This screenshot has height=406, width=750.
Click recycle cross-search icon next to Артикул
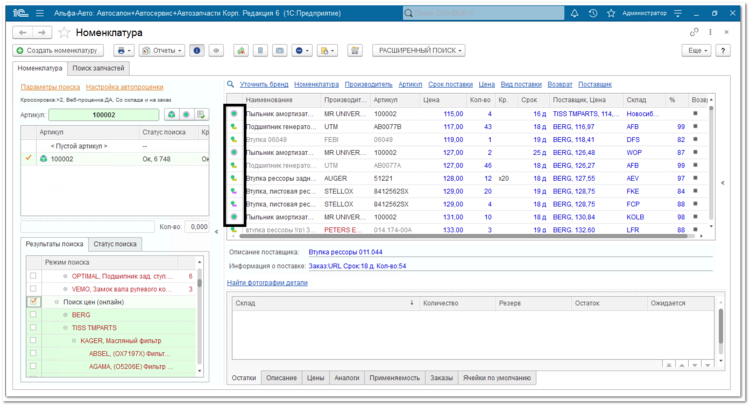click(x=172, y=115)
